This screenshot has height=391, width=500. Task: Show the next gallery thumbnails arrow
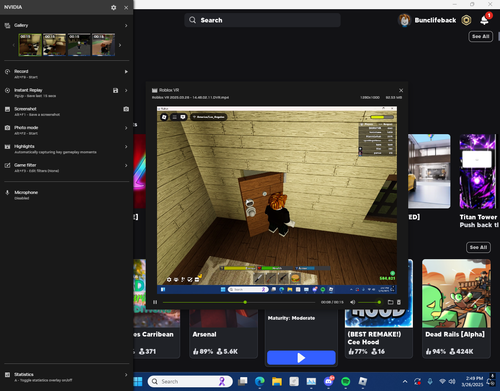pyautogui.click(x=120, y=45)
